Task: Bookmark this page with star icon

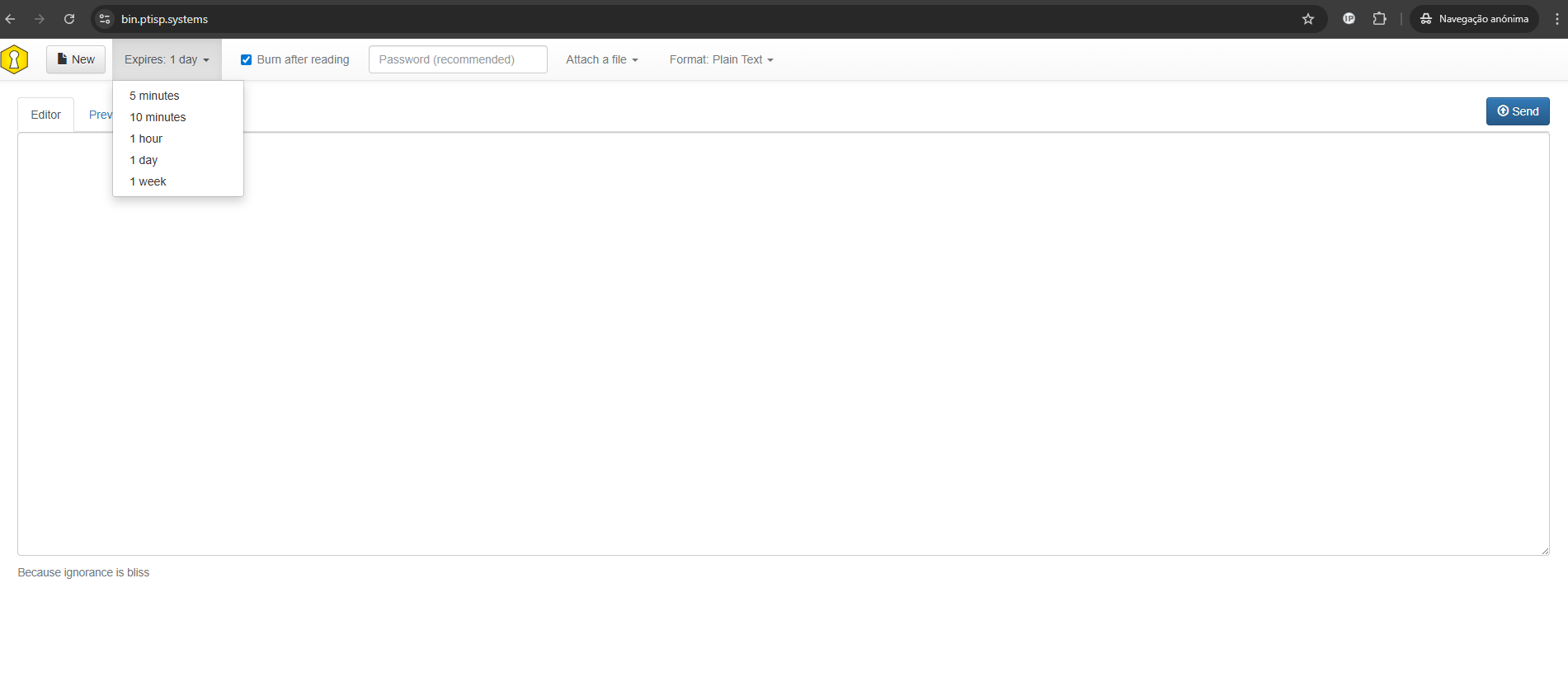Action: point(1308,19)
